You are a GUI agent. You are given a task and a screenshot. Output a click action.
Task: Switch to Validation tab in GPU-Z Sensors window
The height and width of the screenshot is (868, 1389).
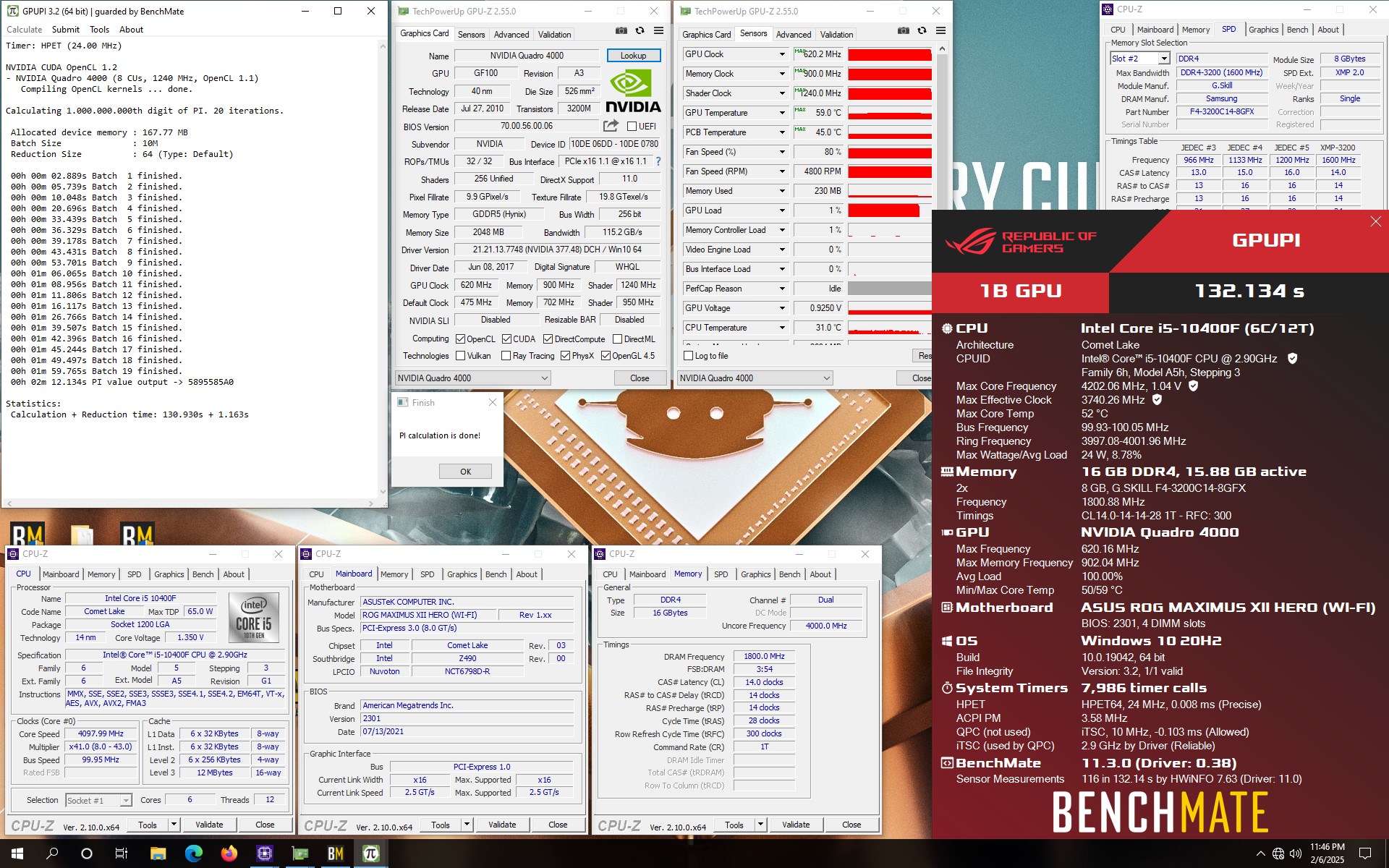[x=836, y=35]
